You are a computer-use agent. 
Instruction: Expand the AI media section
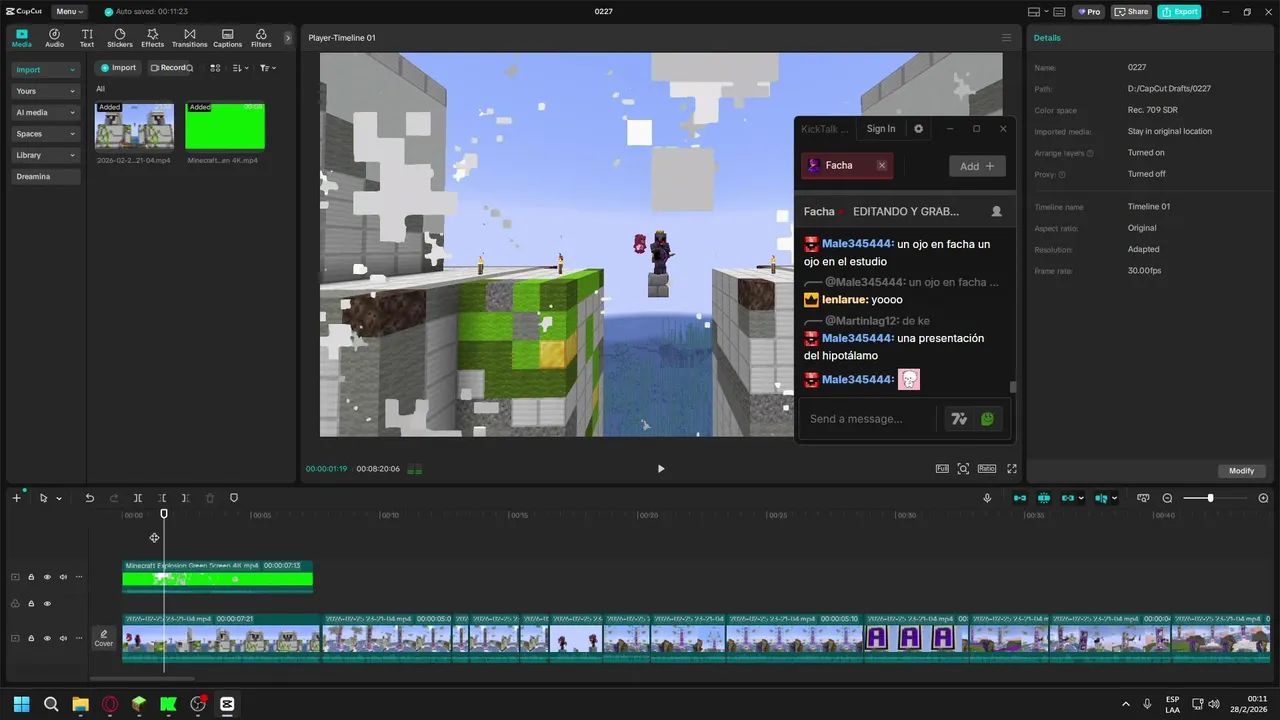pos(46,113)
